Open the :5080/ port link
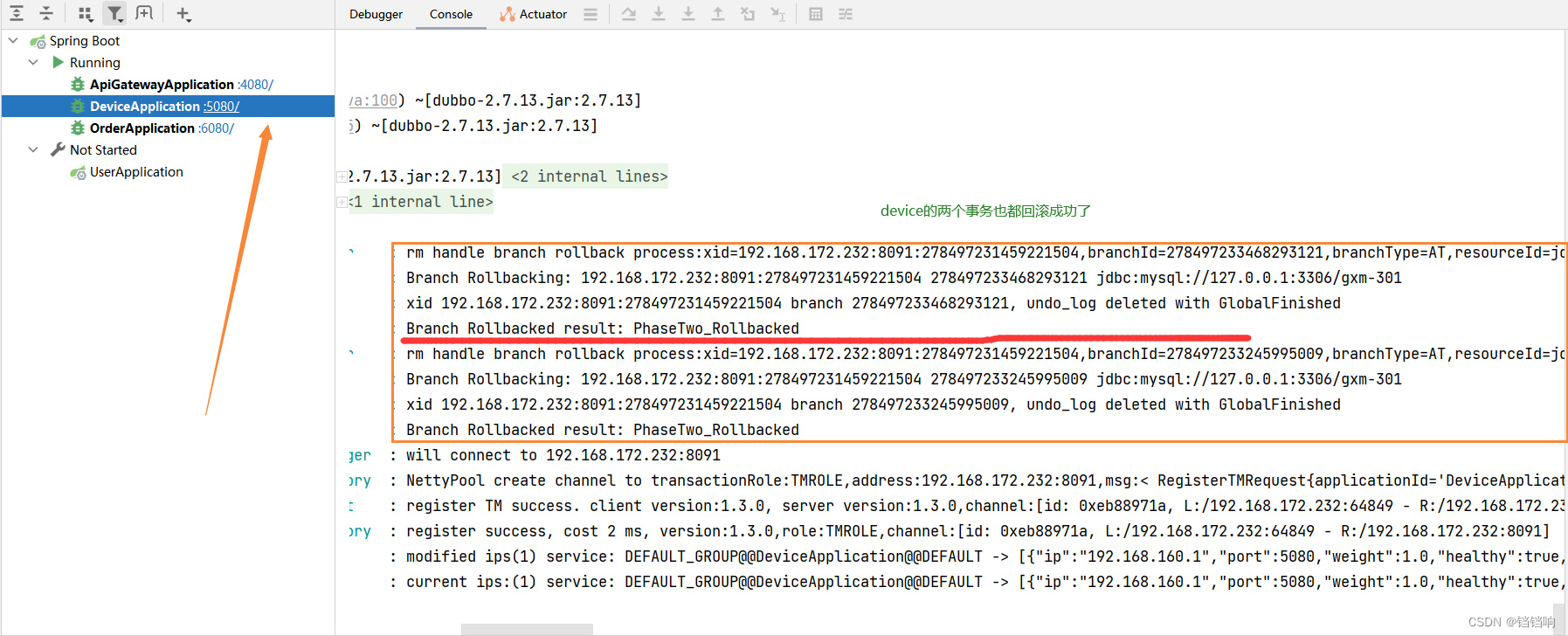 point(222,106)
